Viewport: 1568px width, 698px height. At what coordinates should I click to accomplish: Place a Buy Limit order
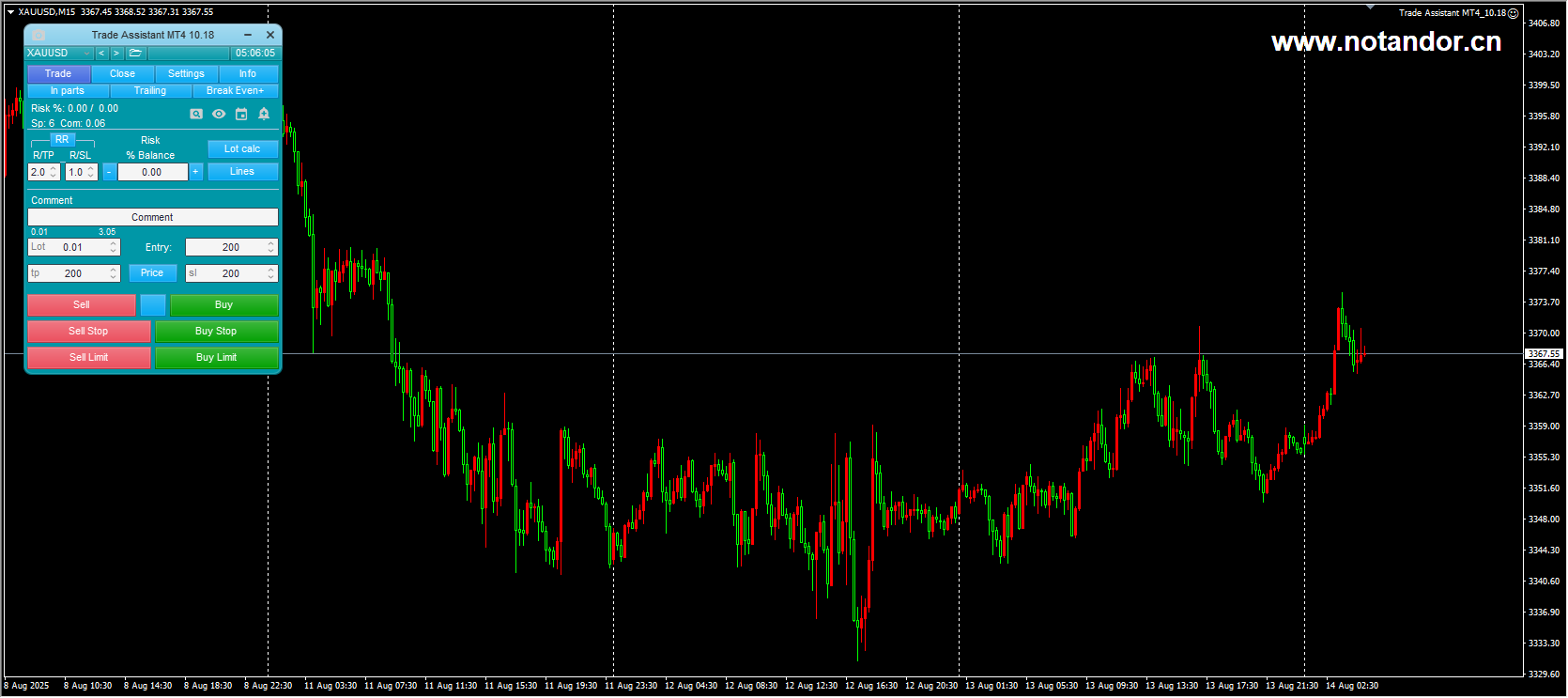pyautogui.click(x=217, y=358)
